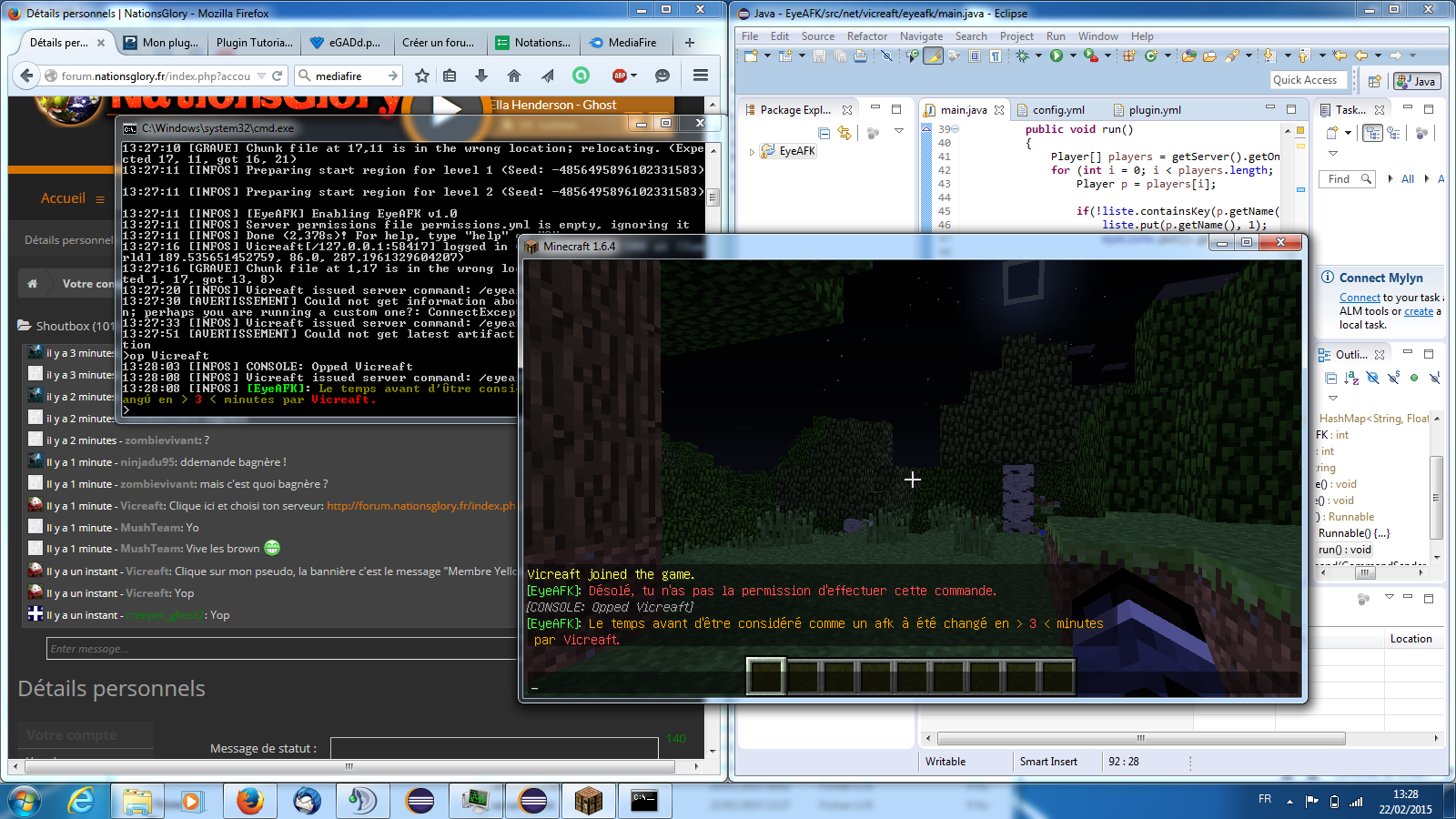Click Eclipse Back navigation arrow

(x=1361, y=56)
